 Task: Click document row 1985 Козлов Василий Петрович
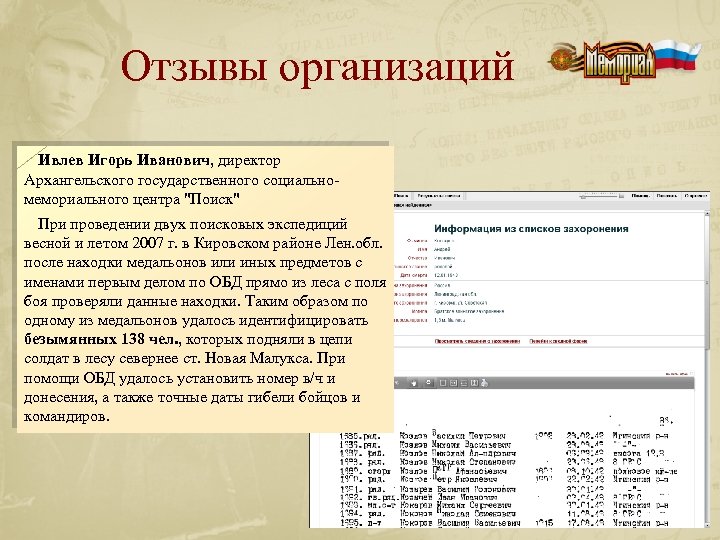504,436
